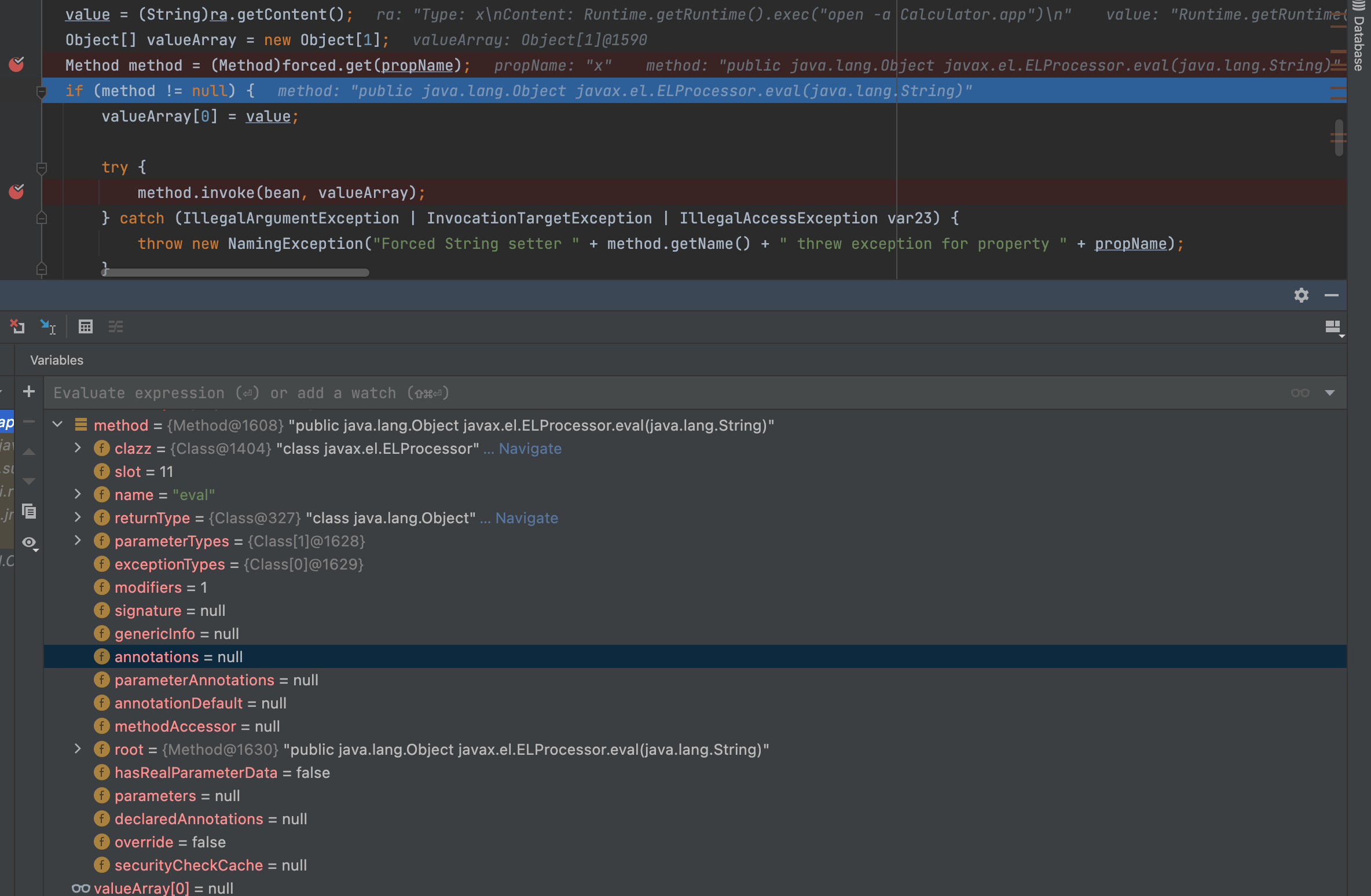1371x896 pixels.
Task: Click the Drop Frame icon
Action: [17, 327]
